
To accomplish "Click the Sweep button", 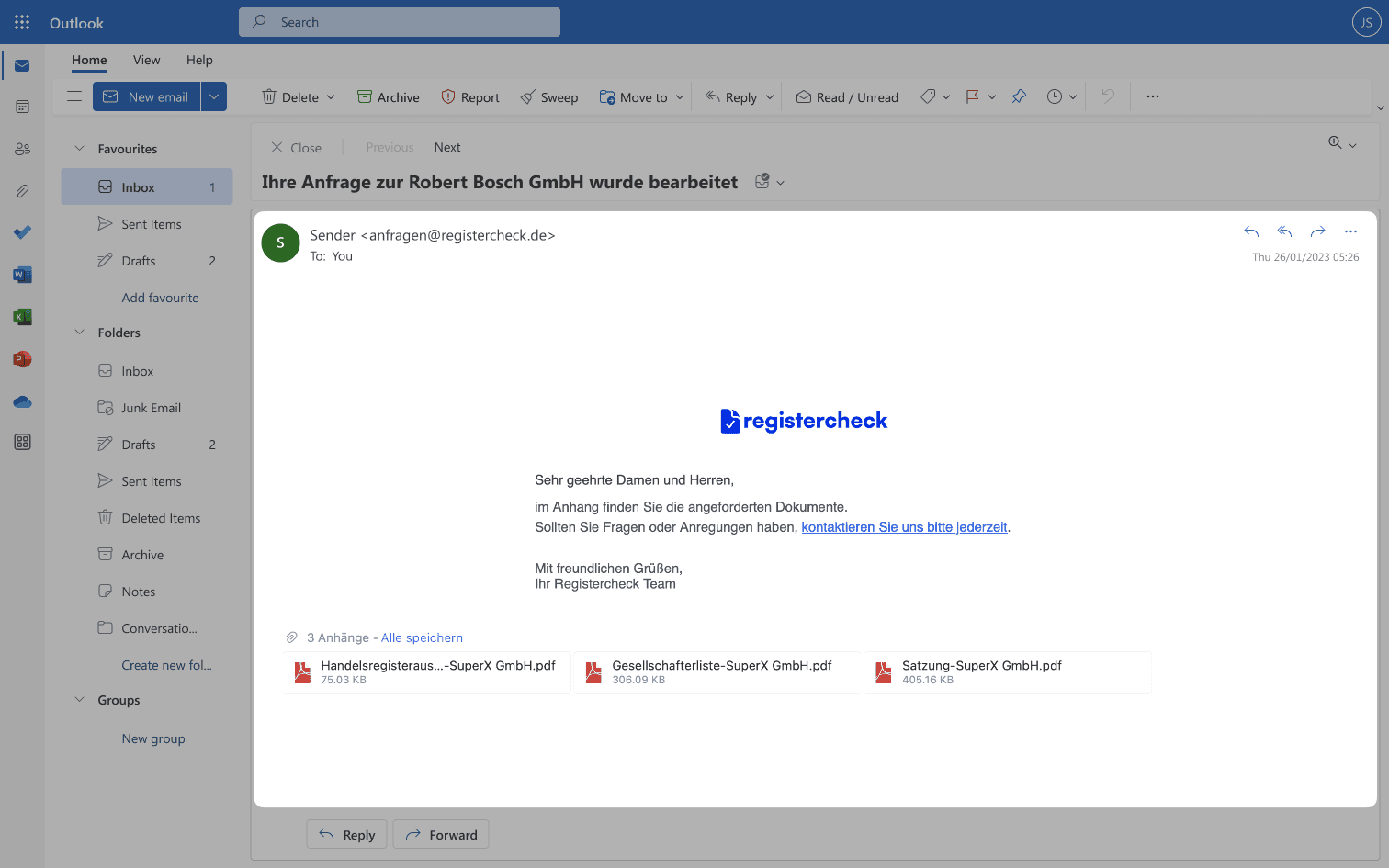I will (x=549, y=97).
